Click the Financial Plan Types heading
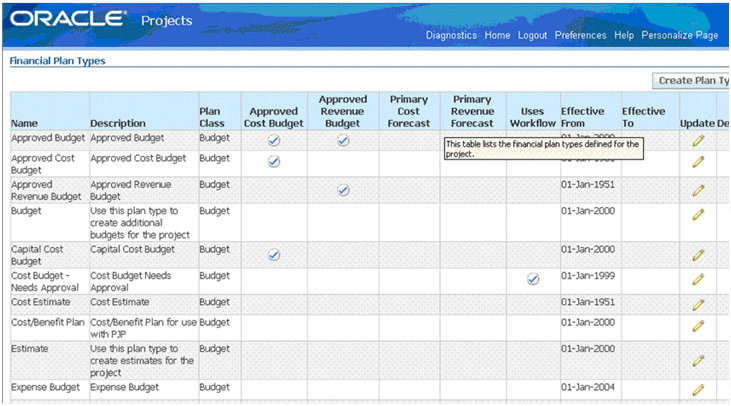Screen dimensions: 731x406 point(57,61)
